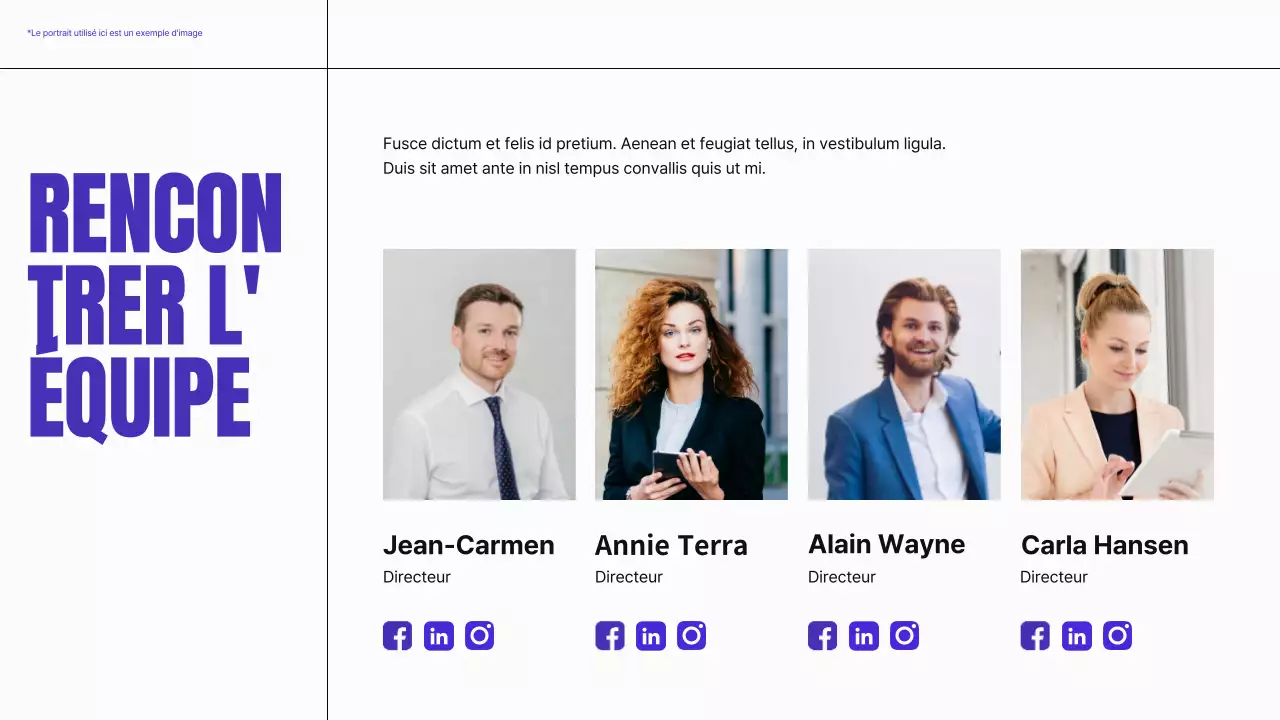
Task: Click the portrait disclaimer note text
Action: click(x=115, y=33)
